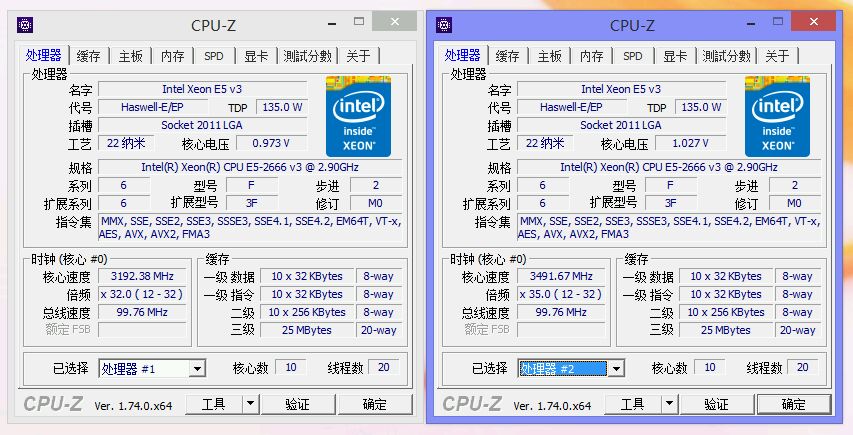This screenshot has height=435, width=853.
Task: Click the 验证 button in the right window
Action: [x=716, y=404]
